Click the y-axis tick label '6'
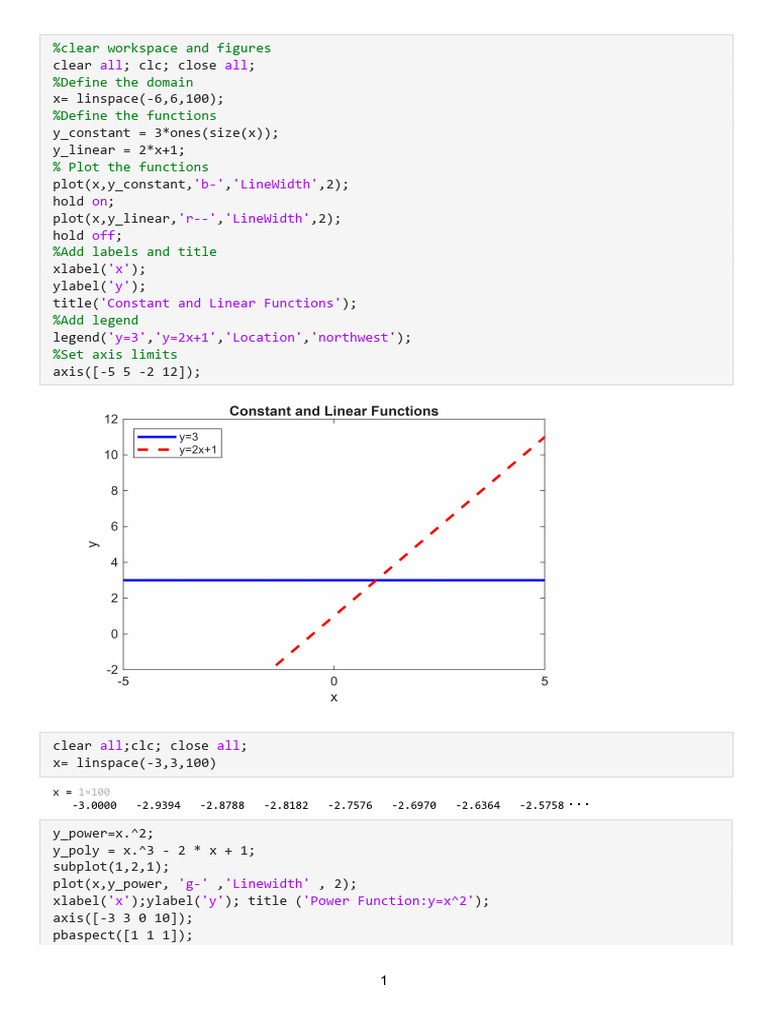The width and height of the screenshot is (768, 1024). [114, 526]
